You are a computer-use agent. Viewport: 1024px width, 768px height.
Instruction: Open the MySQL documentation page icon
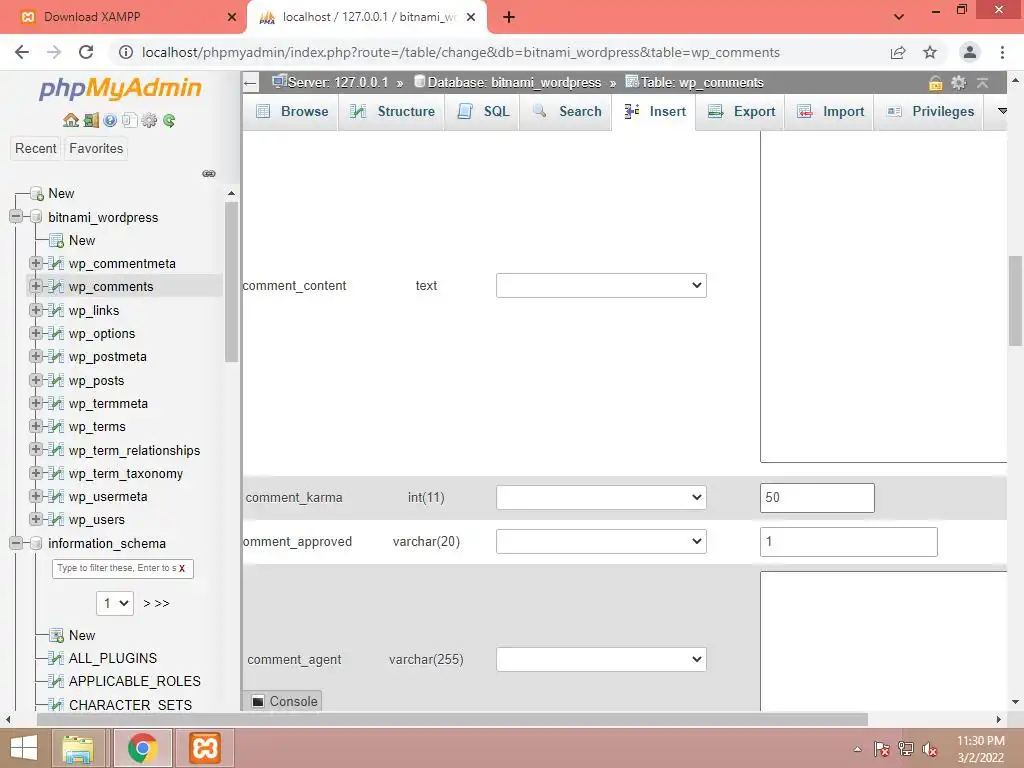(129, 120)
